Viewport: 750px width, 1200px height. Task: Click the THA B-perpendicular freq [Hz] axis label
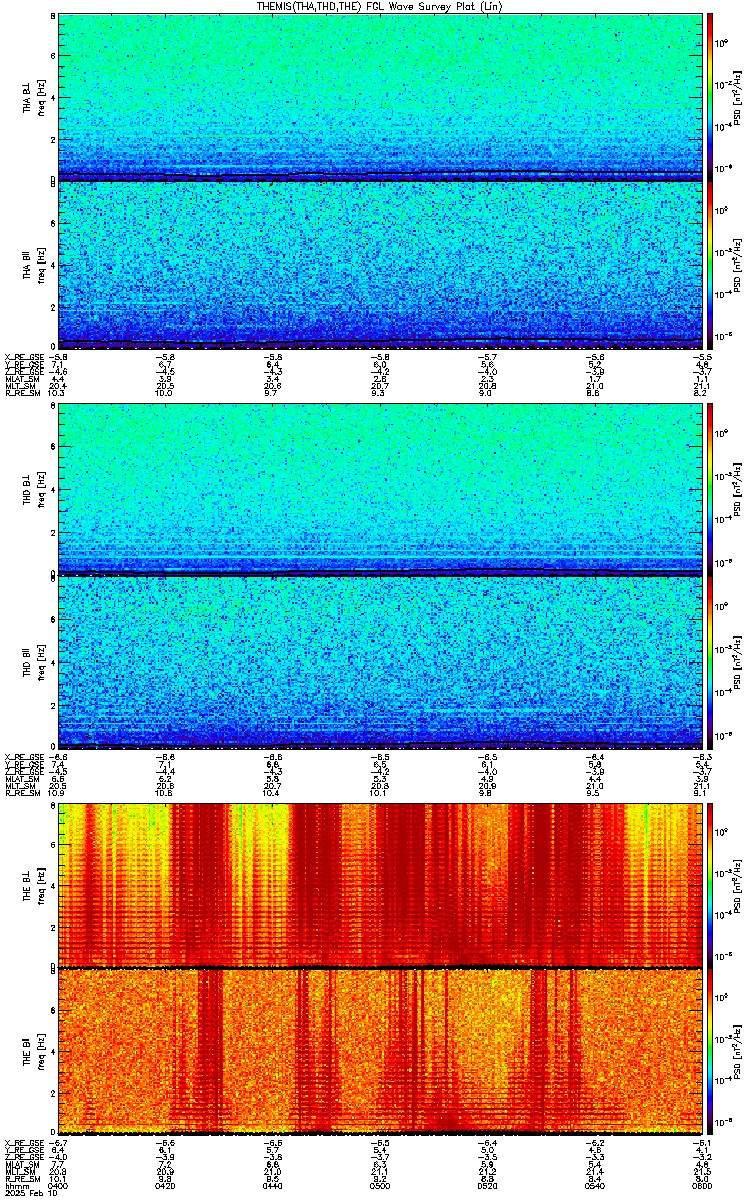(x=41, y=96)
